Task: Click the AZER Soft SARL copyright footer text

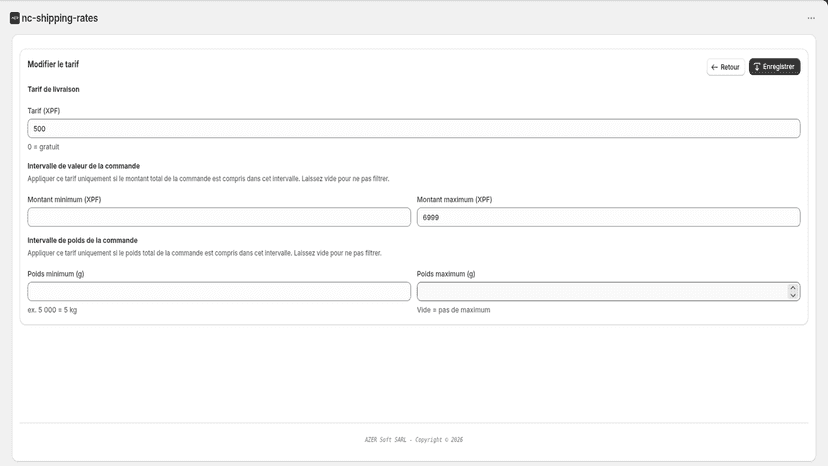Action: pos(413,440)
